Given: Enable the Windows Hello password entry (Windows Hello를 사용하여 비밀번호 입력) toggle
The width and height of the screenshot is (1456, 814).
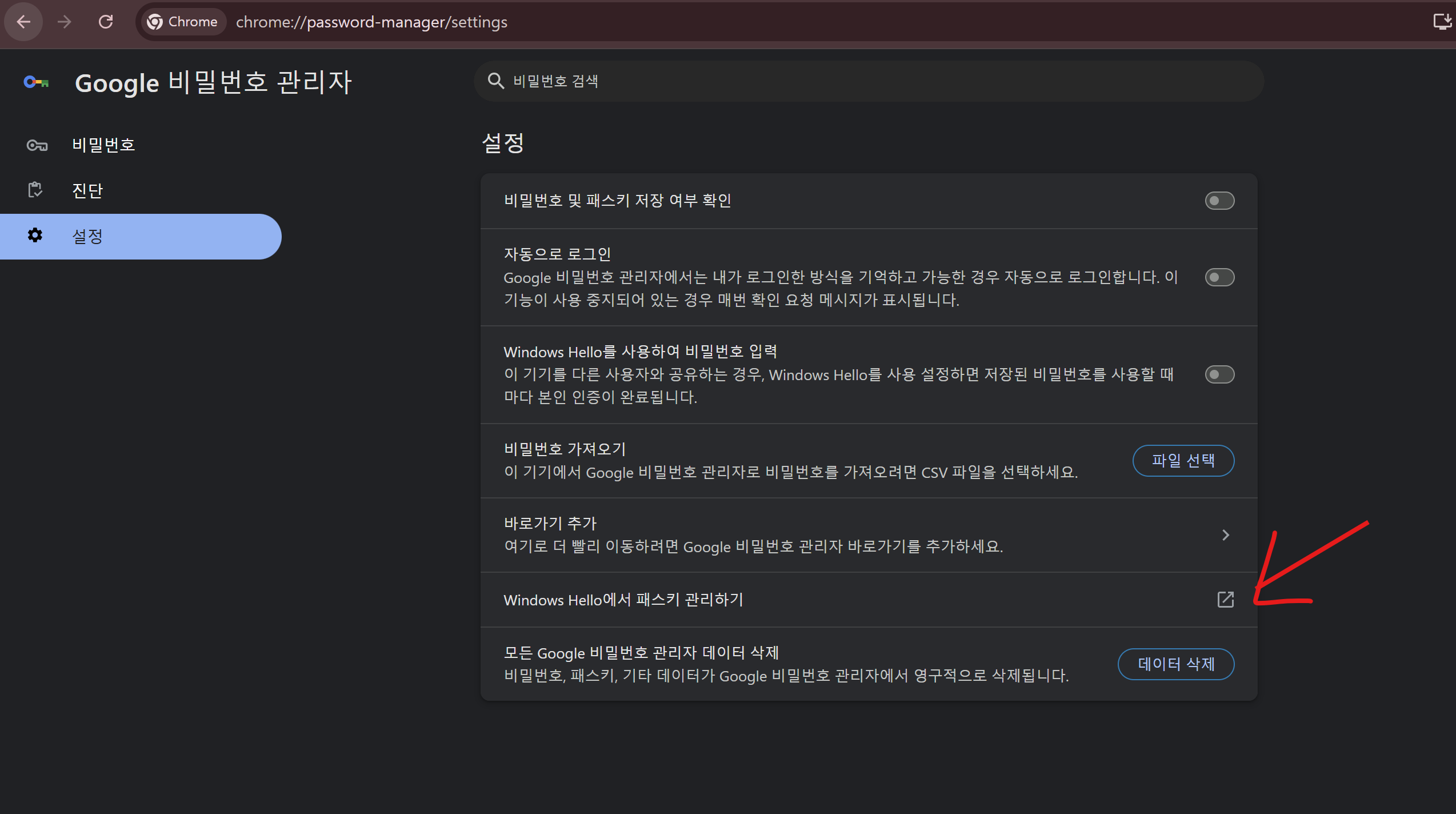Looking at the screenshot, I should click(x=1219, y=374).
